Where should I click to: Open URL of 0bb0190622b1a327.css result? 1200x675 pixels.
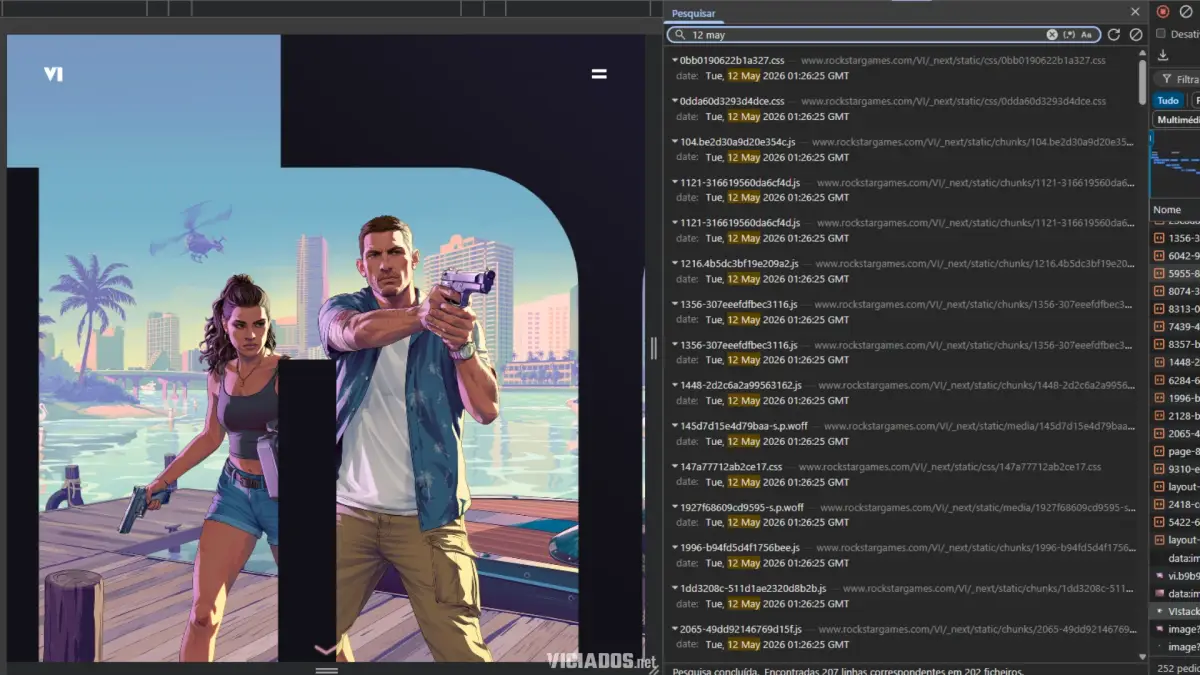(x=953, y=60)
